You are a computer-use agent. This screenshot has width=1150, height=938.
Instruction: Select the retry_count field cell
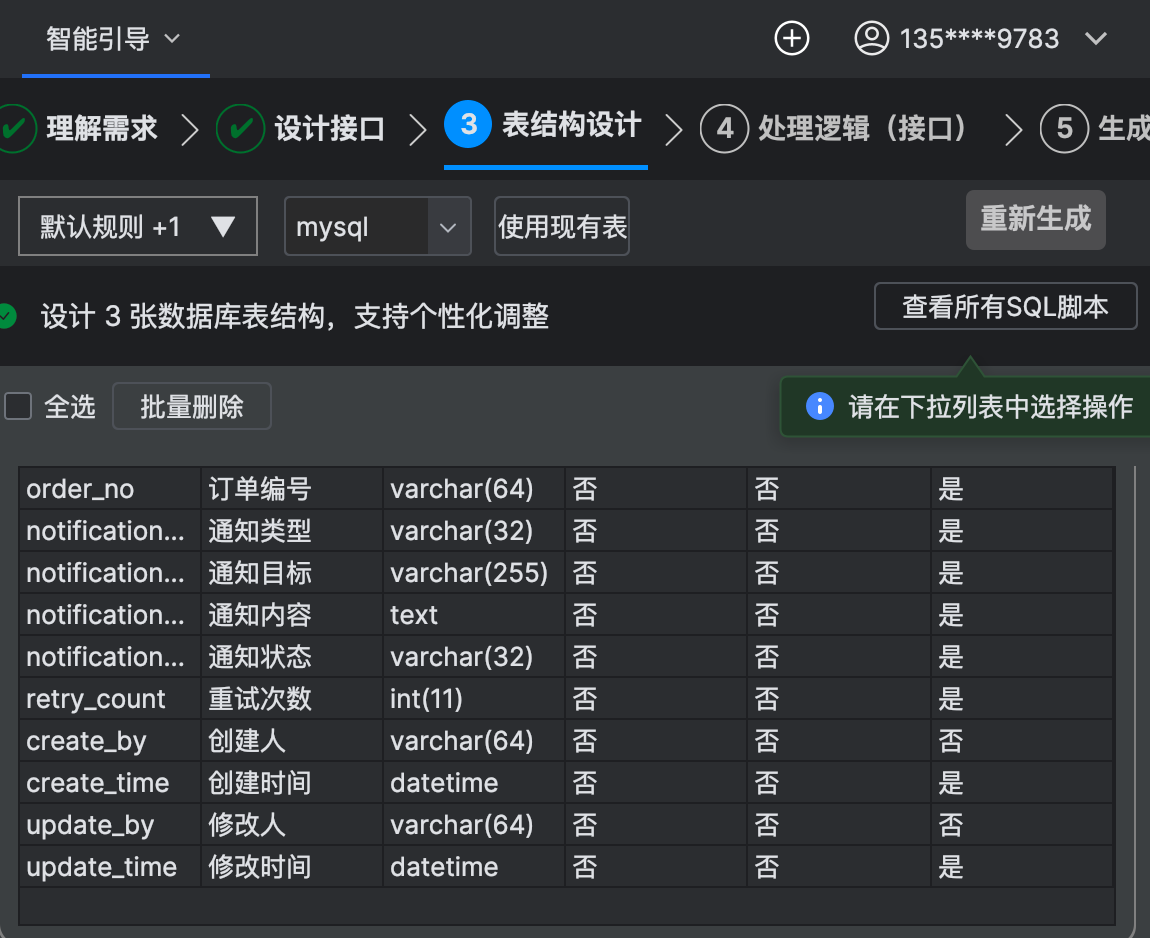[110, 698]
